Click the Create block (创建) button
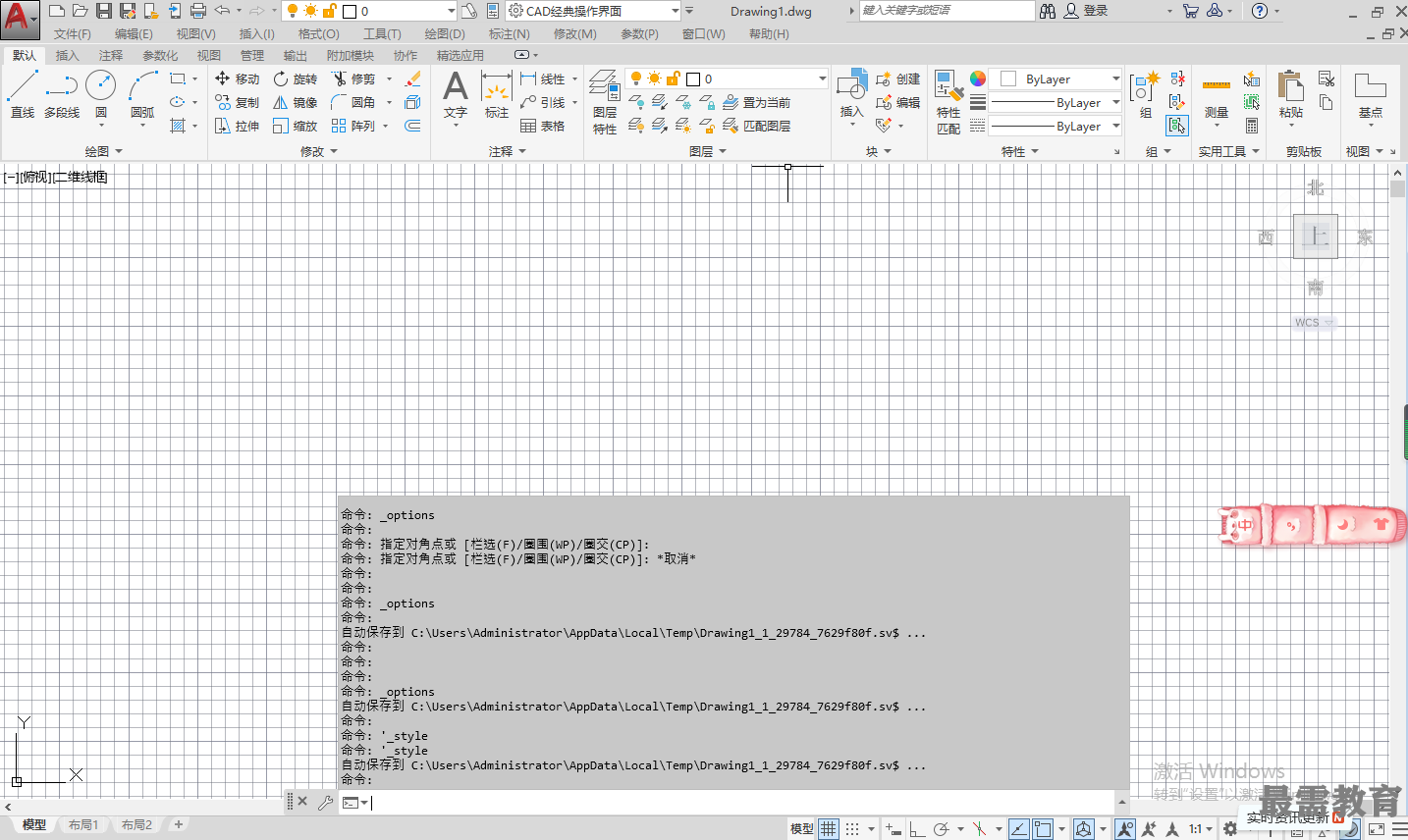 pos(897,79)
